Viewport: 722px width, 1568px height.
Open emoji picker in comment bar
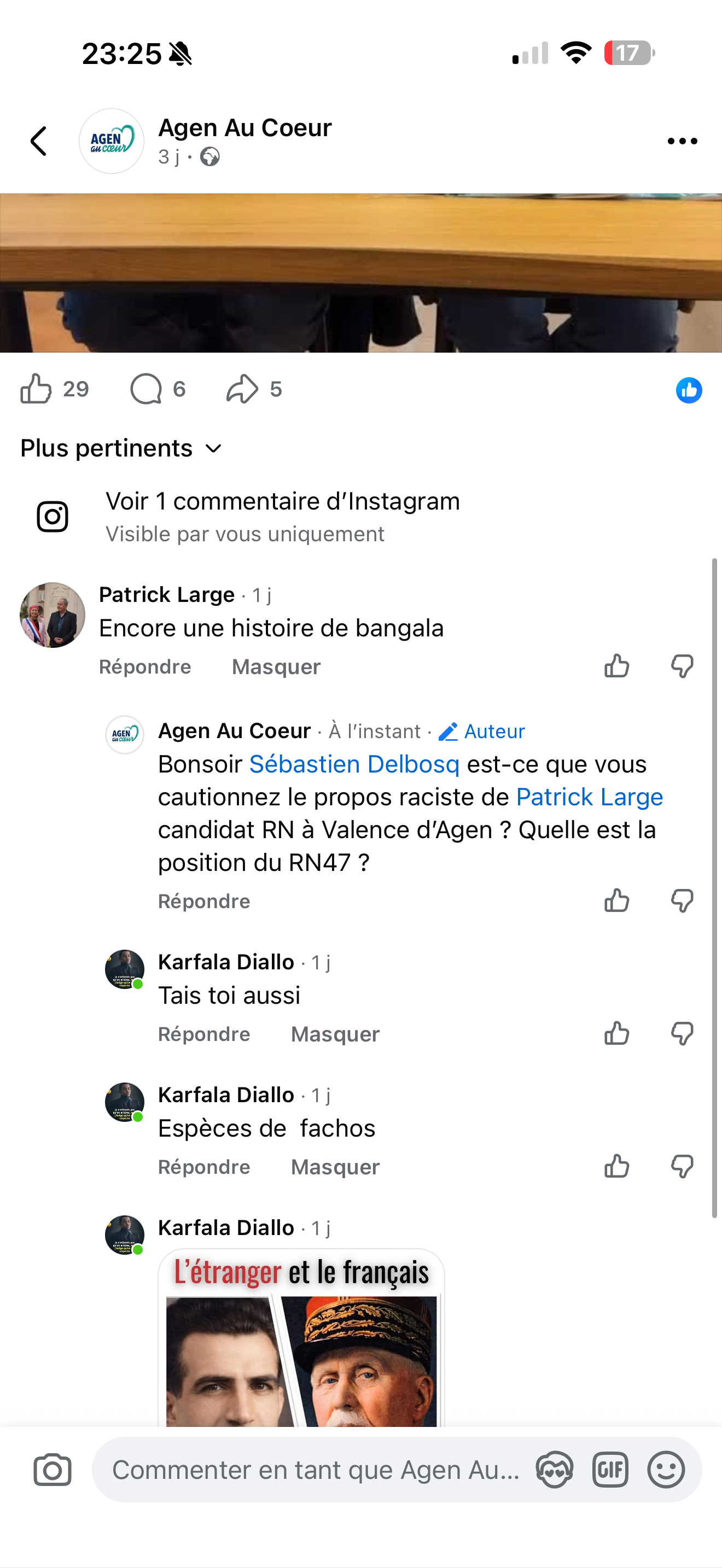point(666,1471)
